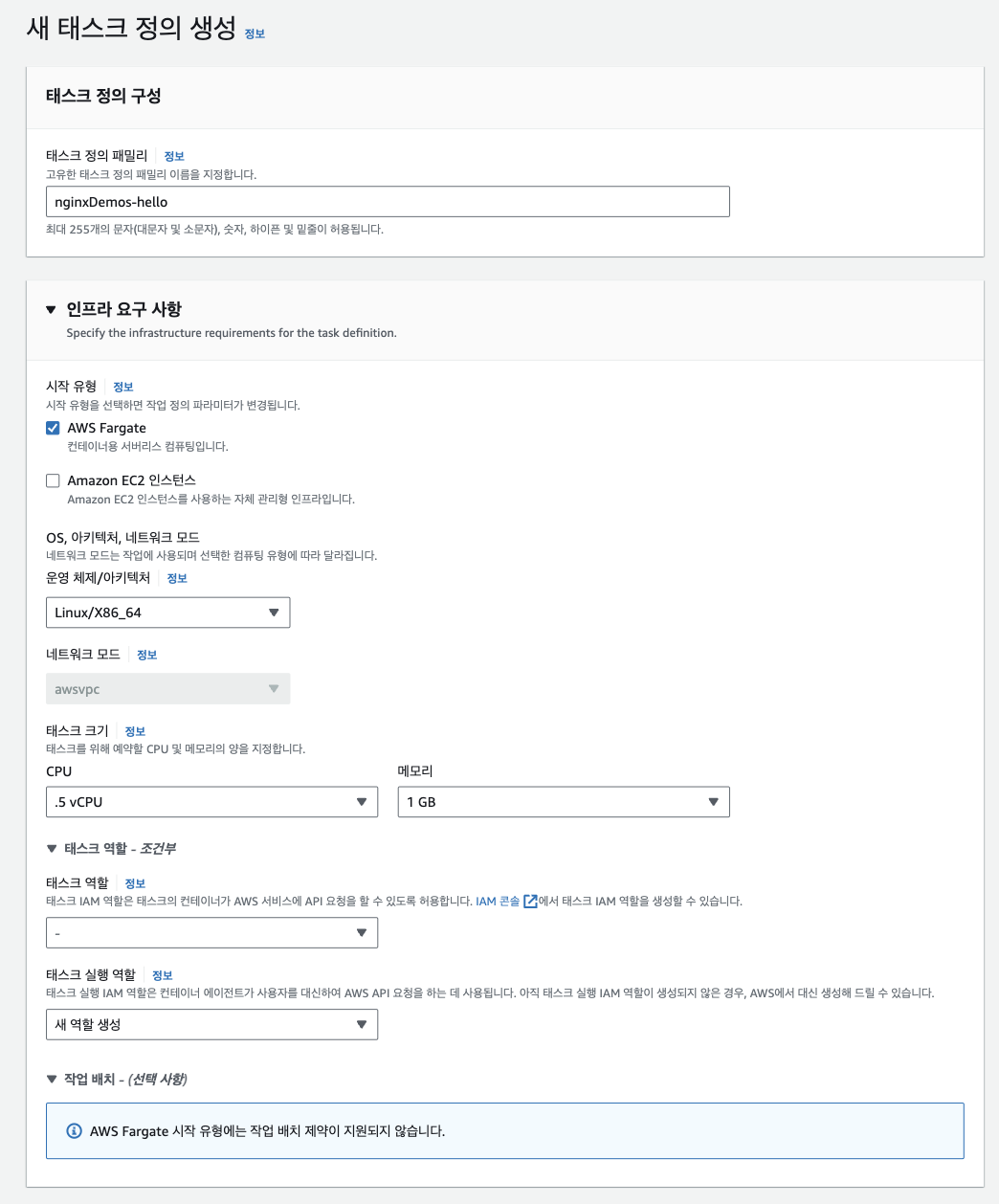Collapse the 작업 배치 section triangle

(x=52, y=1080)
